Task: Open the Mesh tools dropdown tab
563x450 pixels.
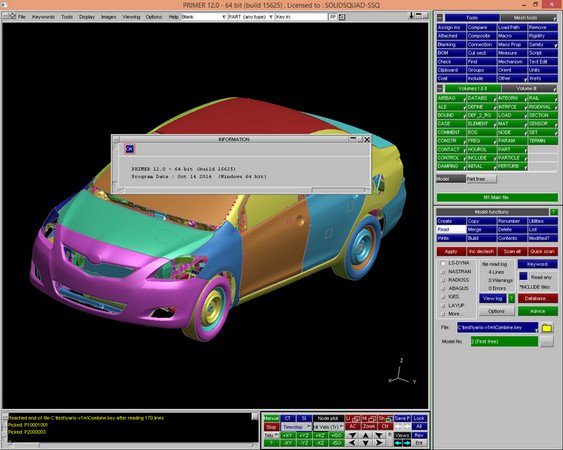Action: 529,18
